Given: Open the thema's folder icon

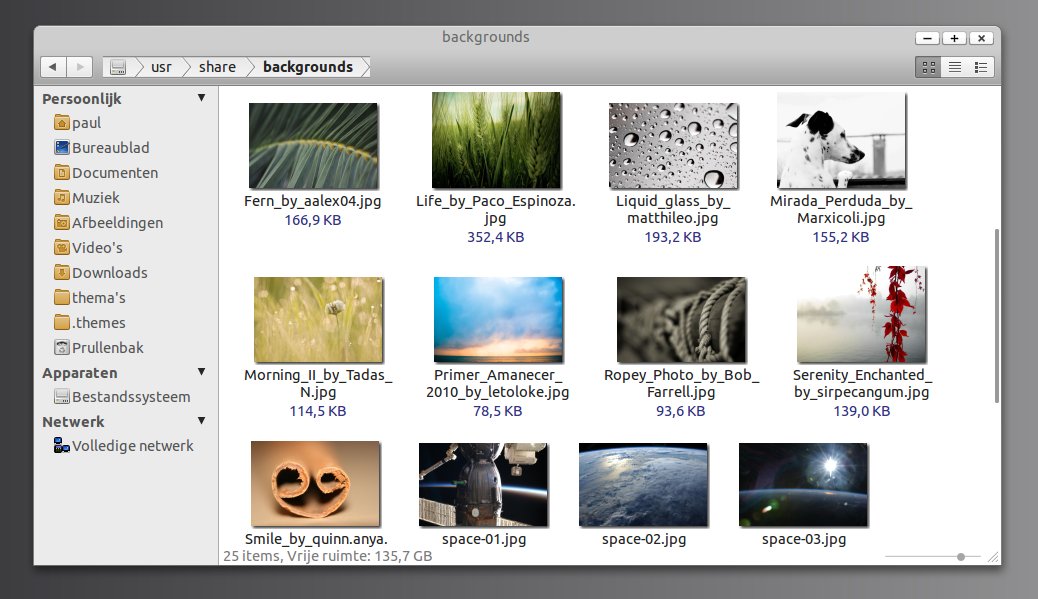Looking at the screenshot, I should click(x=62, y=297).
